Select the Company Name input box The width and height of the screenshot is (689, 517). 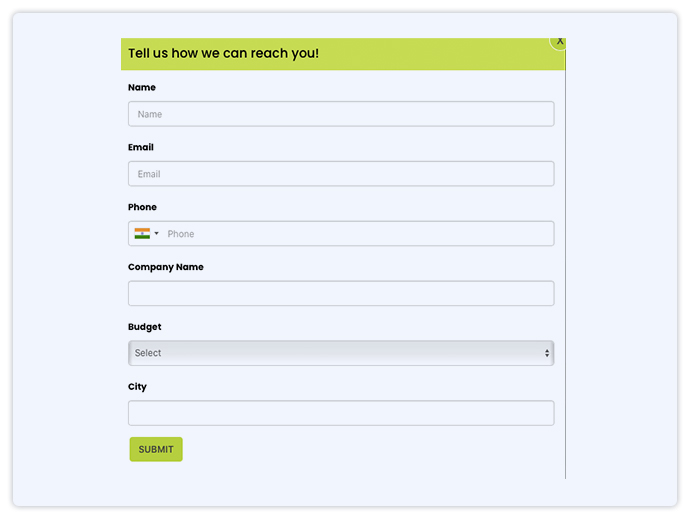[341, 293]
